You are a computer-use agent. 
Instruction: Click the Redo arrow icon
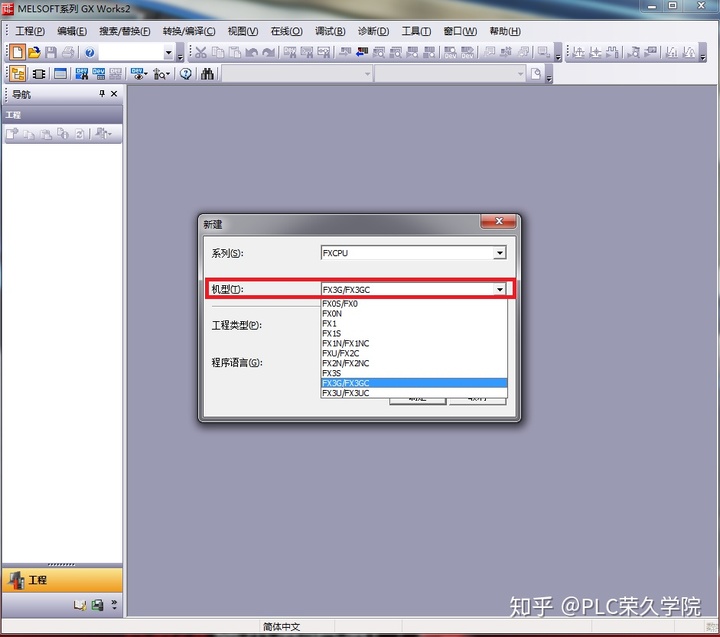pos(268,52)
